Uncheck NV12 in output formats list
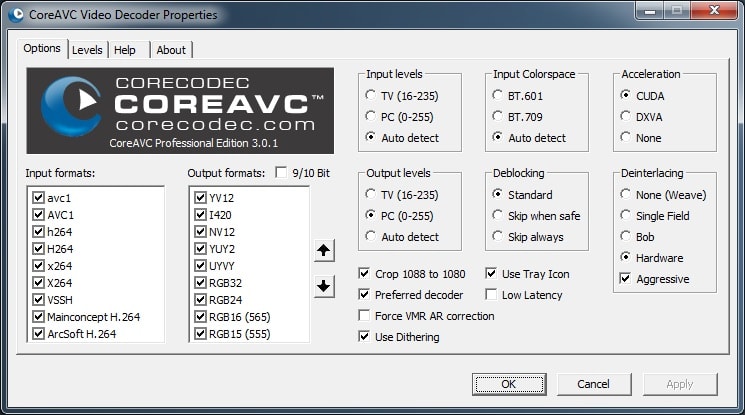This screenshot has height=415, width=745. (196, 233)
